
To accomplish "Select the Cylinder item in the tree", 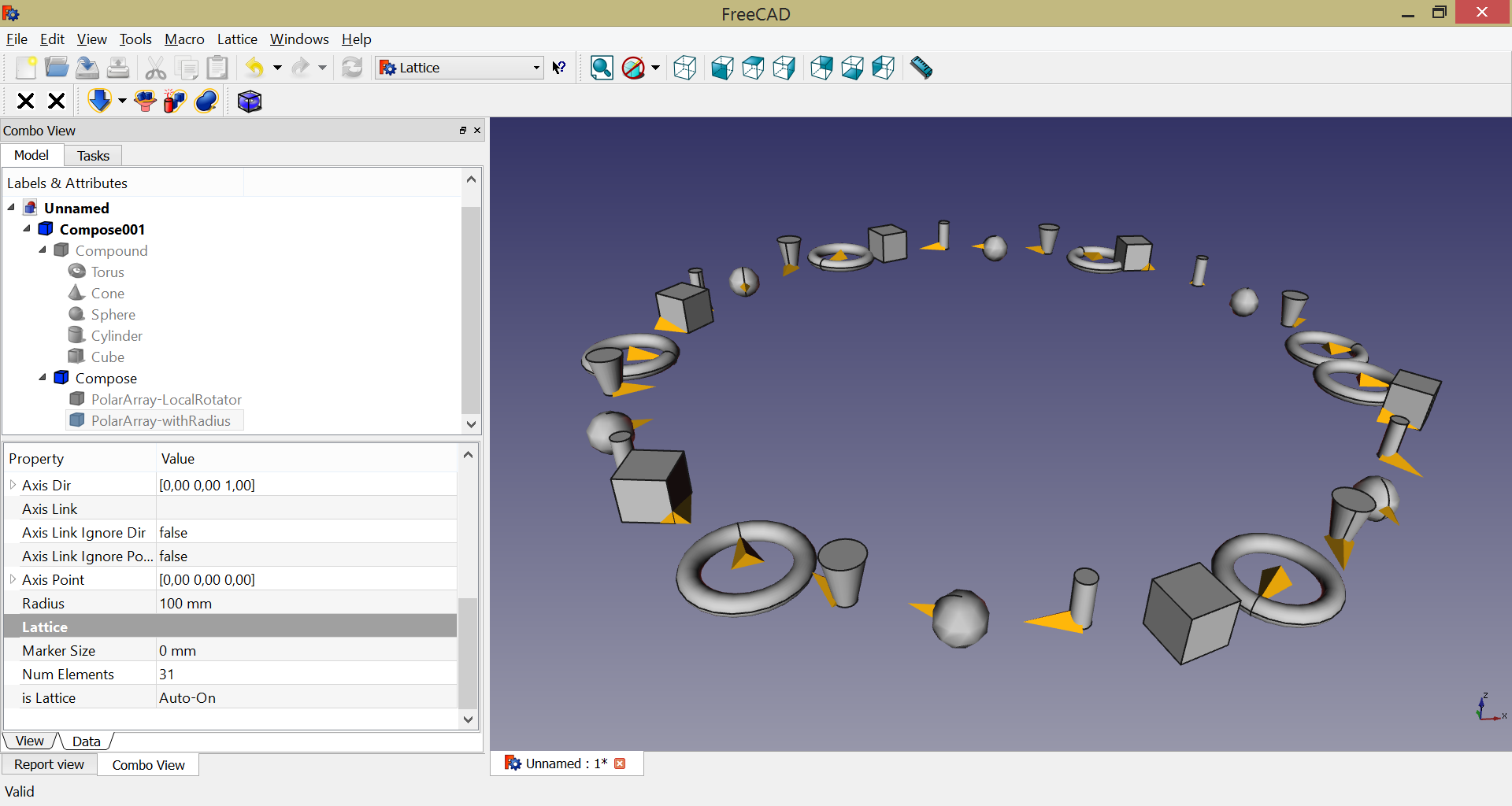I will click(x=117, y=335).
